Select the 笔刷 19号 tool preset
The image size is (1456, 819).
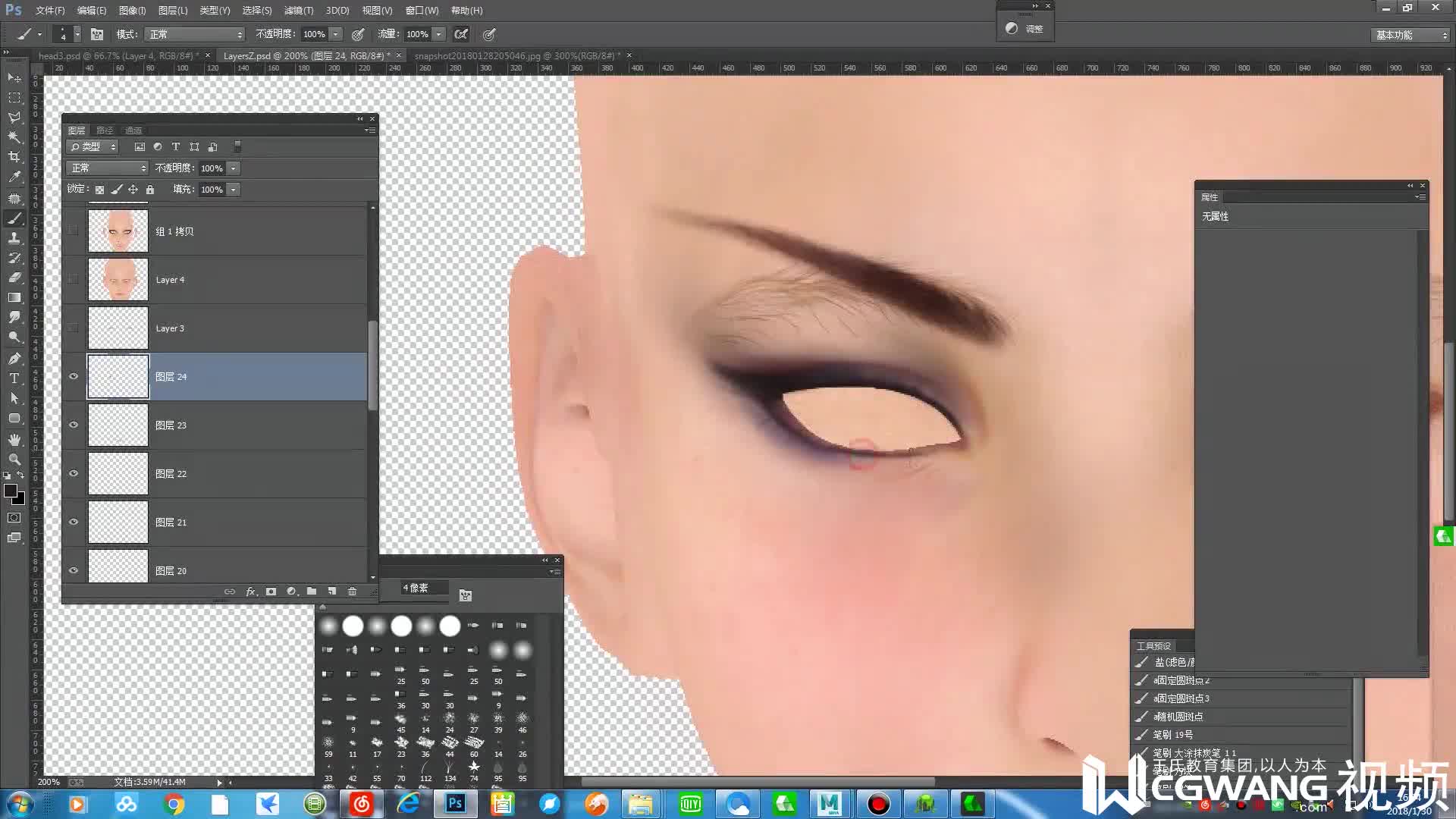pos(1173,735)
